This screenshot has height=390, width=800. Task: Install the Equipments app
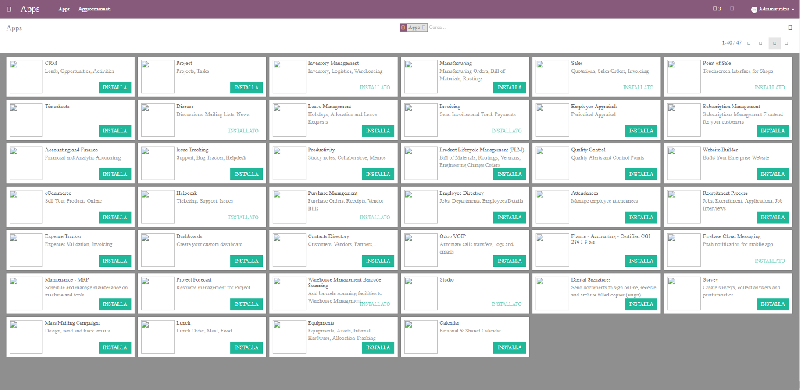[378, 348]
